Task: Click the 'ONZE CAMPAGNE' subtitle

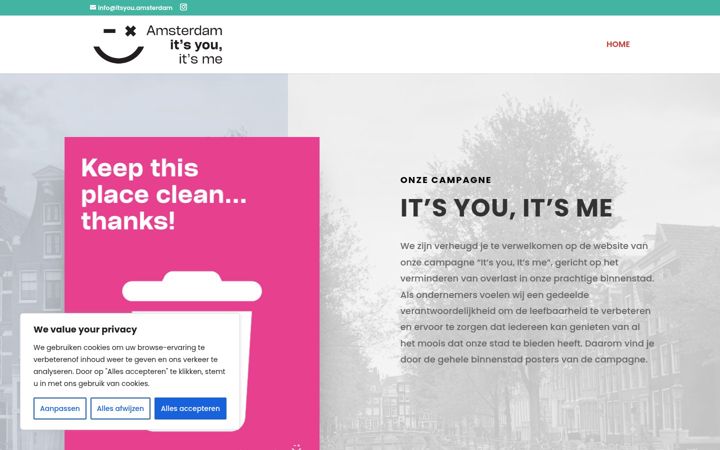Action: point(445,180)
